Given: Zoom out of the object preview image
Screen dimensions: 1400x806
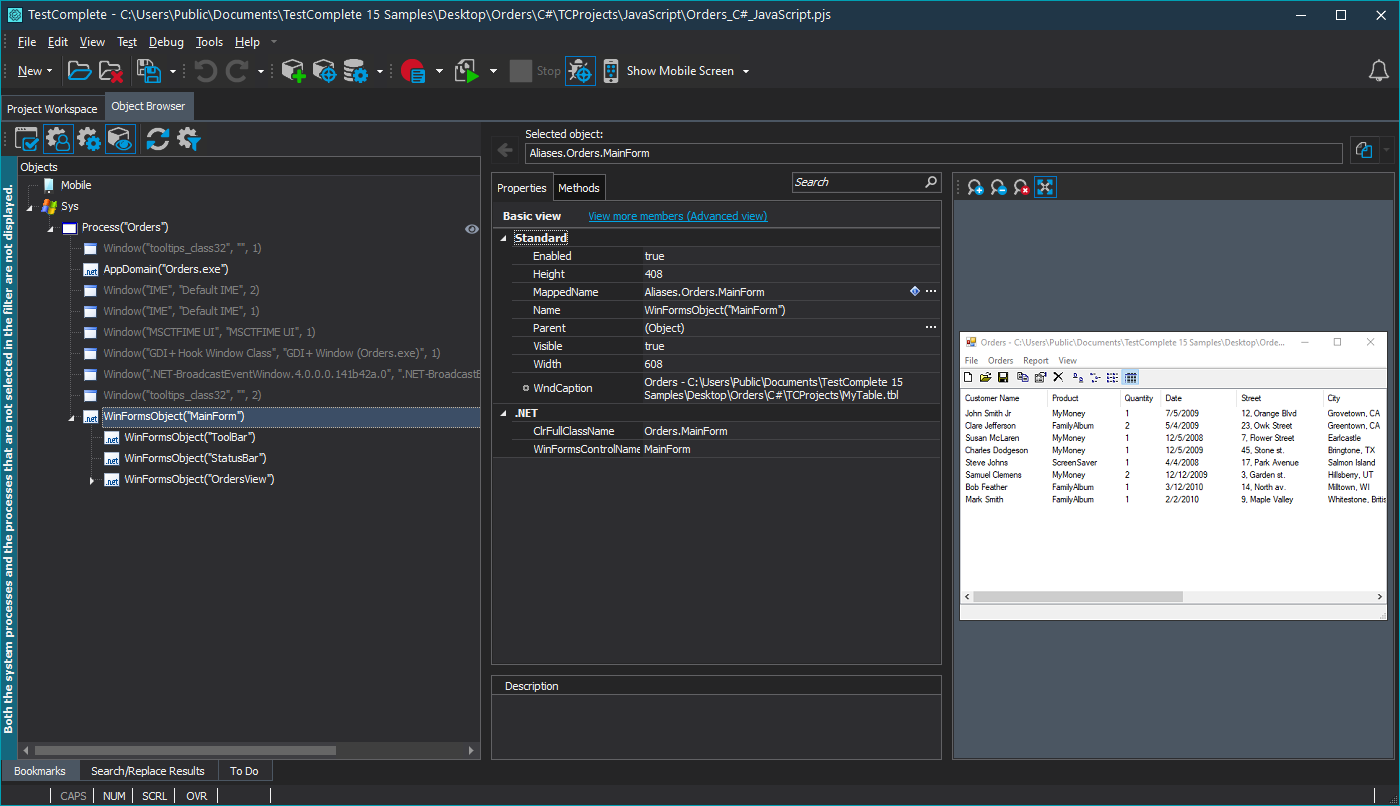Looking at the screenshot, I should 997,186.
